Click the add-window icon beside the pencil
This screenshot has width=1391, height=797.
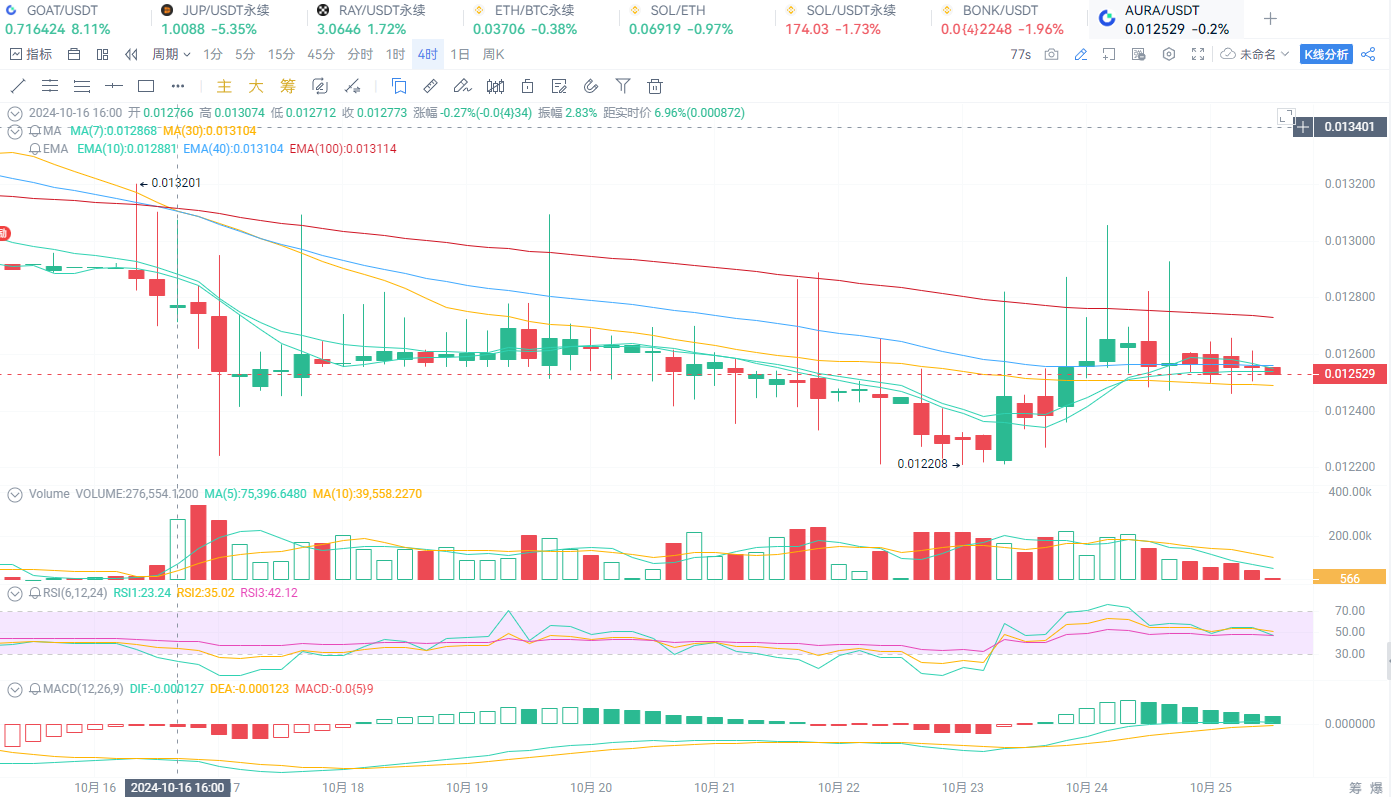pyautogui.click(x=1110, y=54)
